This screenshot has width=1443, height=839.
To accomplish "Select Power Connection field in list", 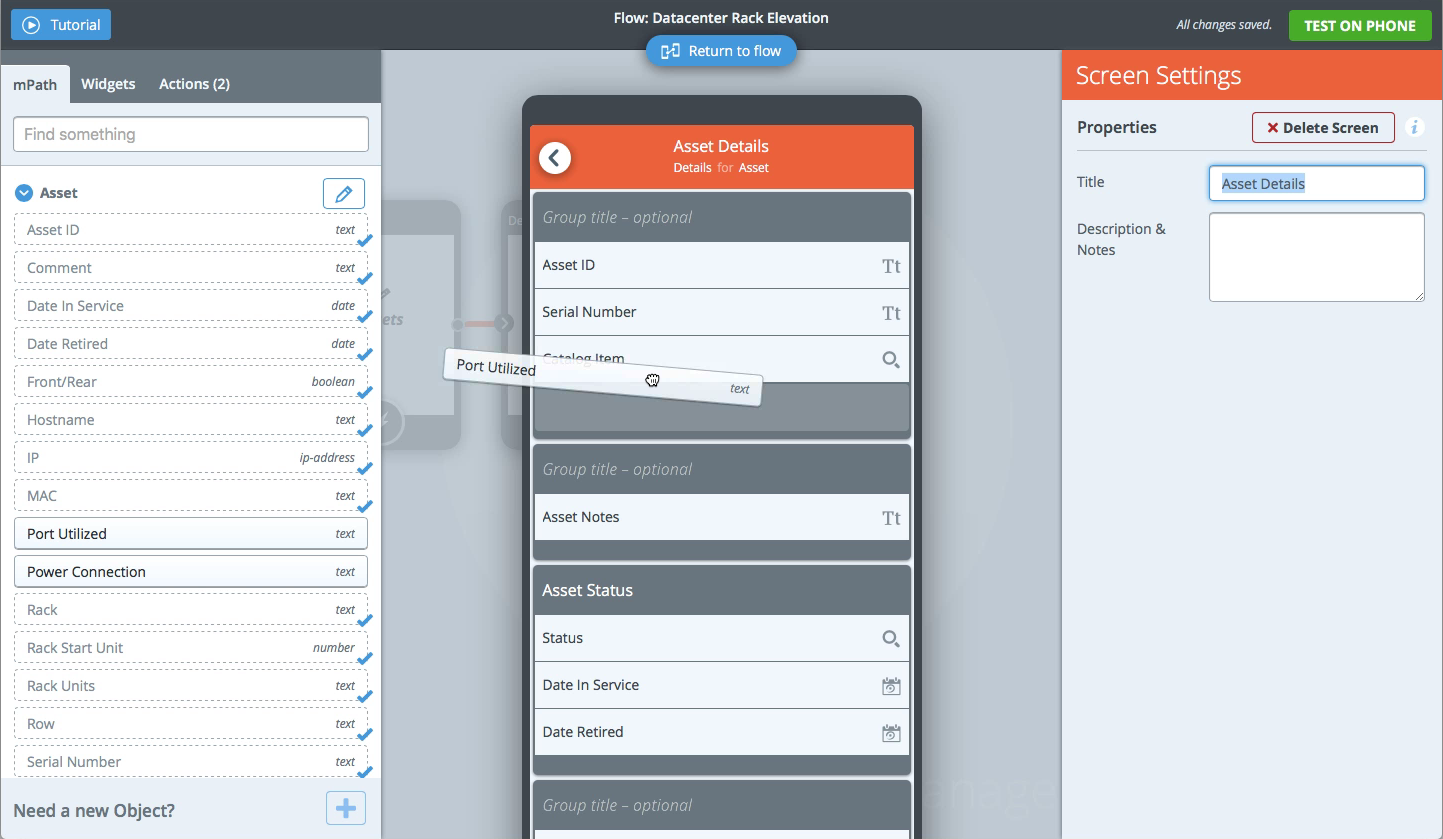I will [x=191, y=571].
